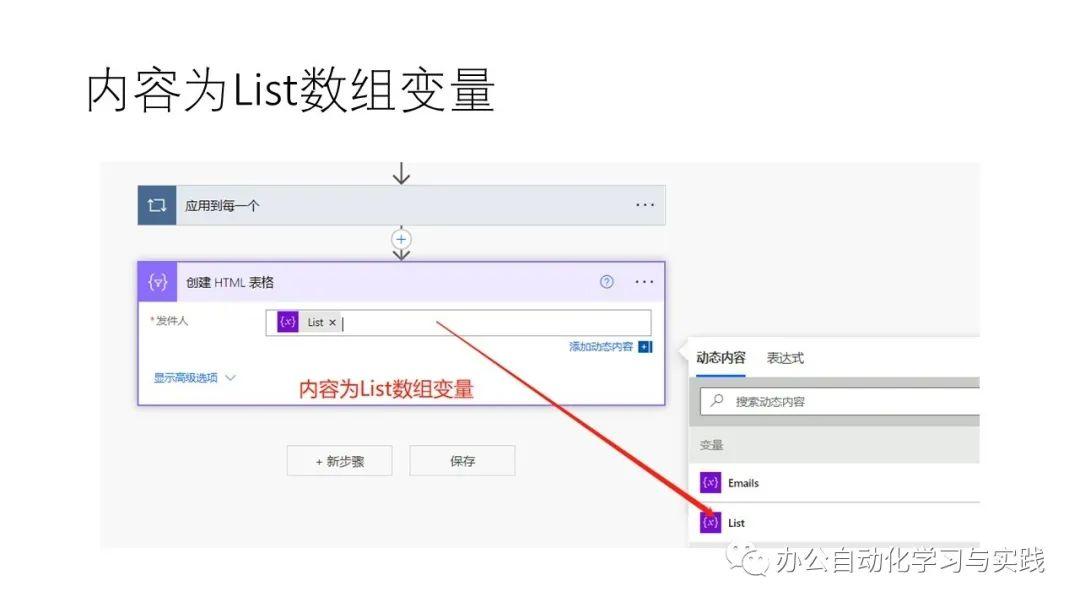This screenshot has height=608, width=1080.
Task: Click the Create HTML table {x} action icon
Action: pos(157,281)
